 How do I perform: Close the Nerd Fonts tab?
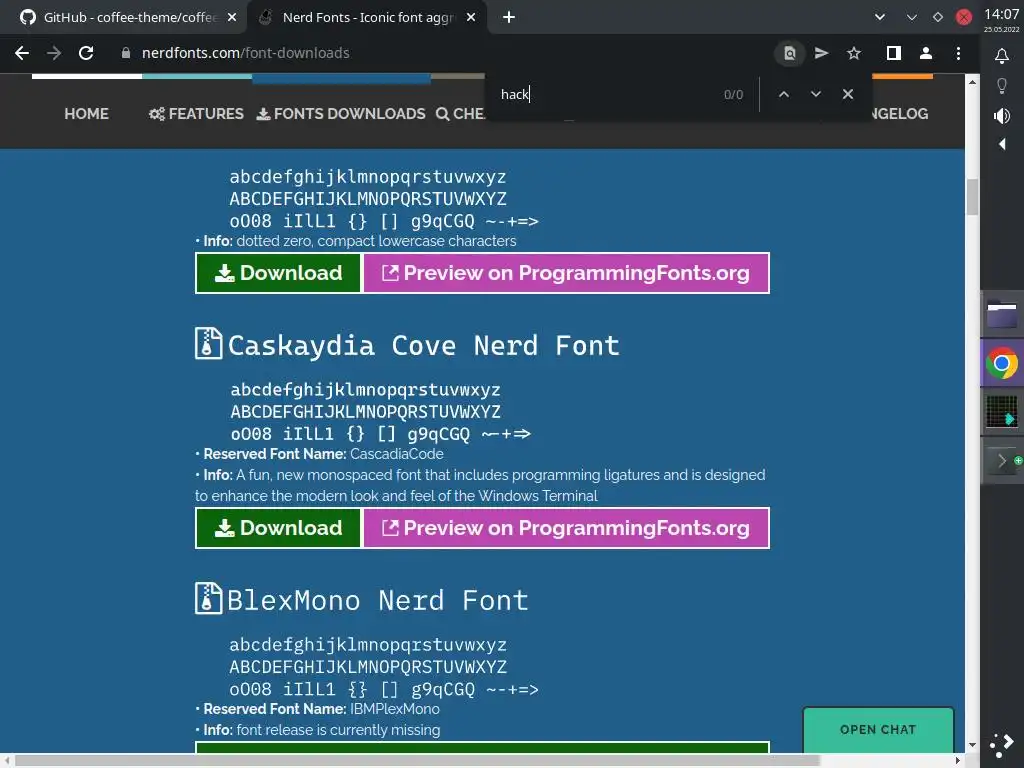pos(471,18)
